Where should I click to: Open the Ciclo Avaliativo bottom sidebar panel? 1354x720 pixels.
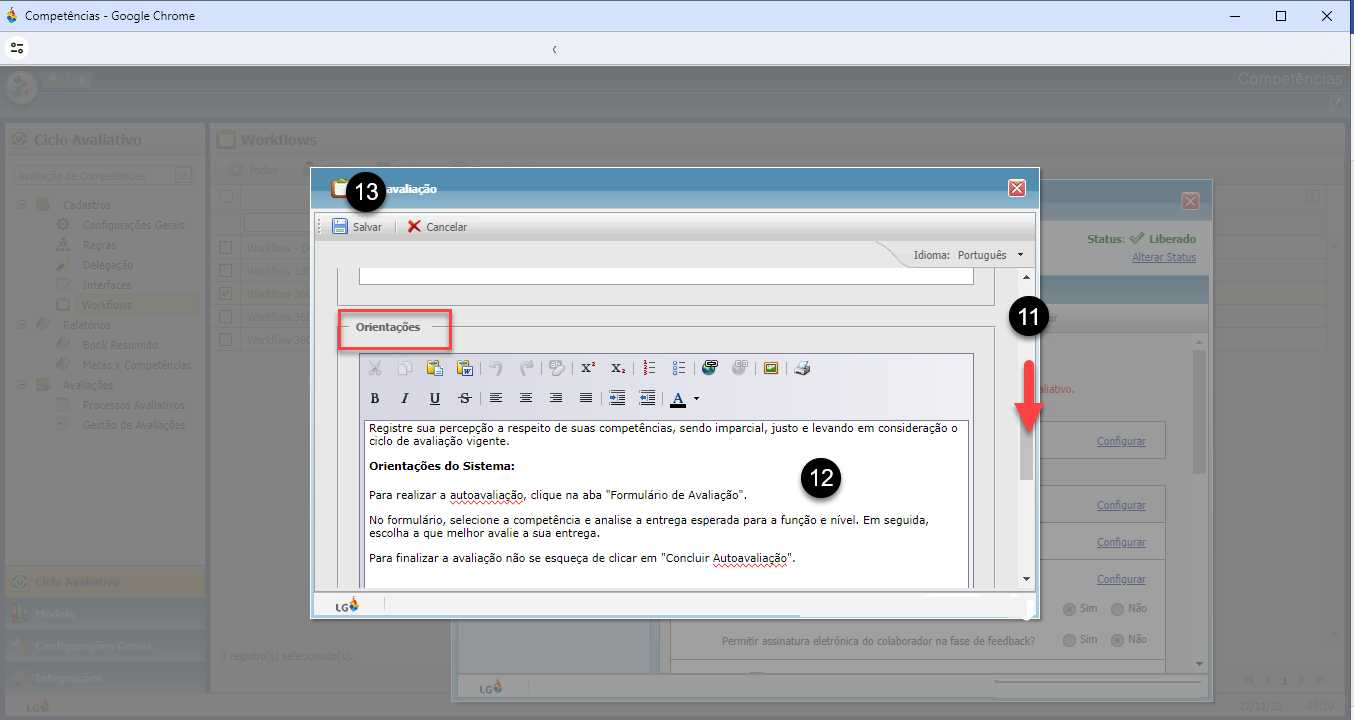pos(105,582)
